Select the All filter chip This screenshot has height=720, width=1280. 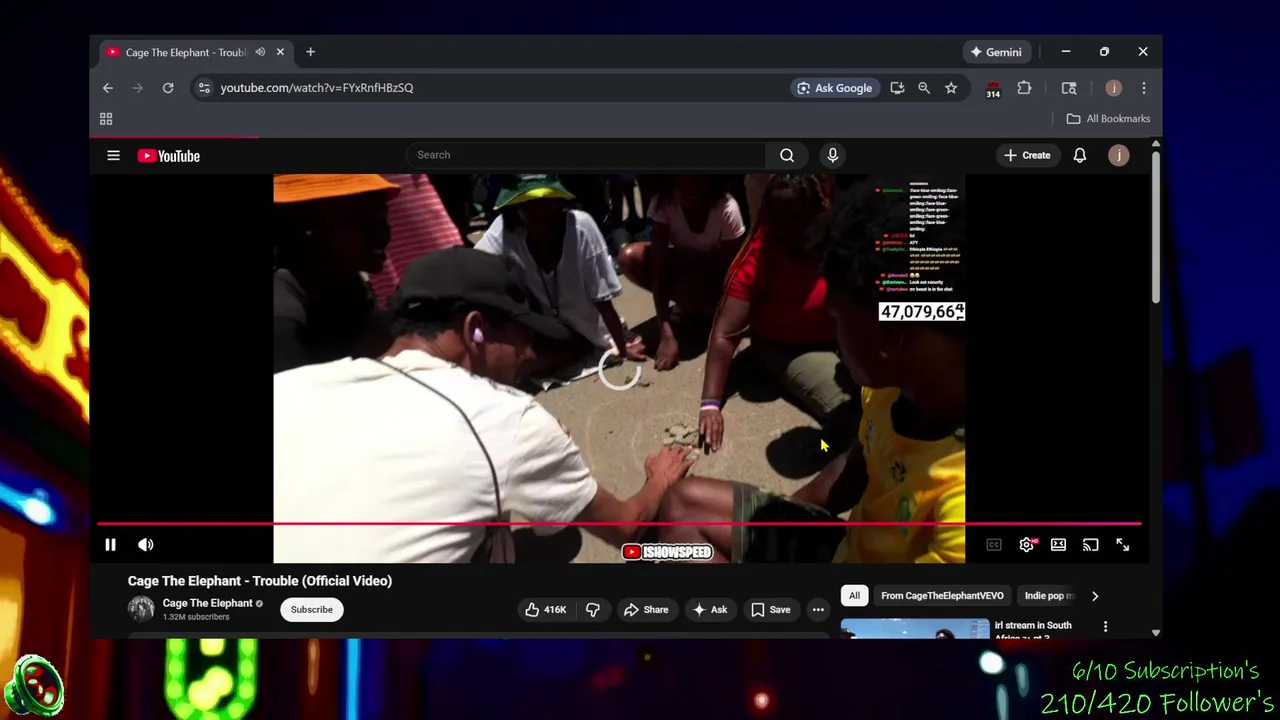point(854,596)
